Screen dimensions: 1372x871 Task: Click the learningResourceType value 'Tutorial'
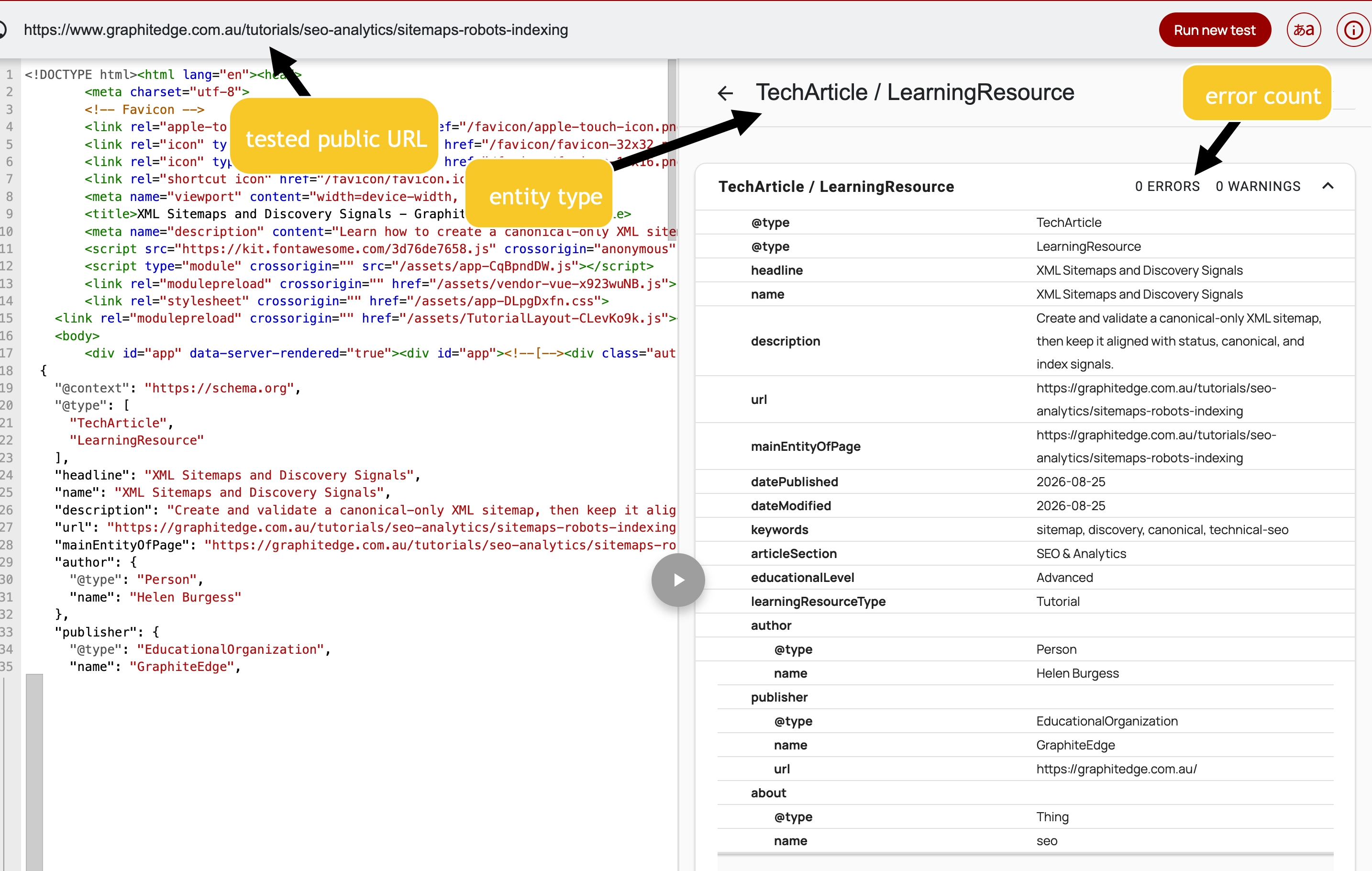coord(1058,602)
